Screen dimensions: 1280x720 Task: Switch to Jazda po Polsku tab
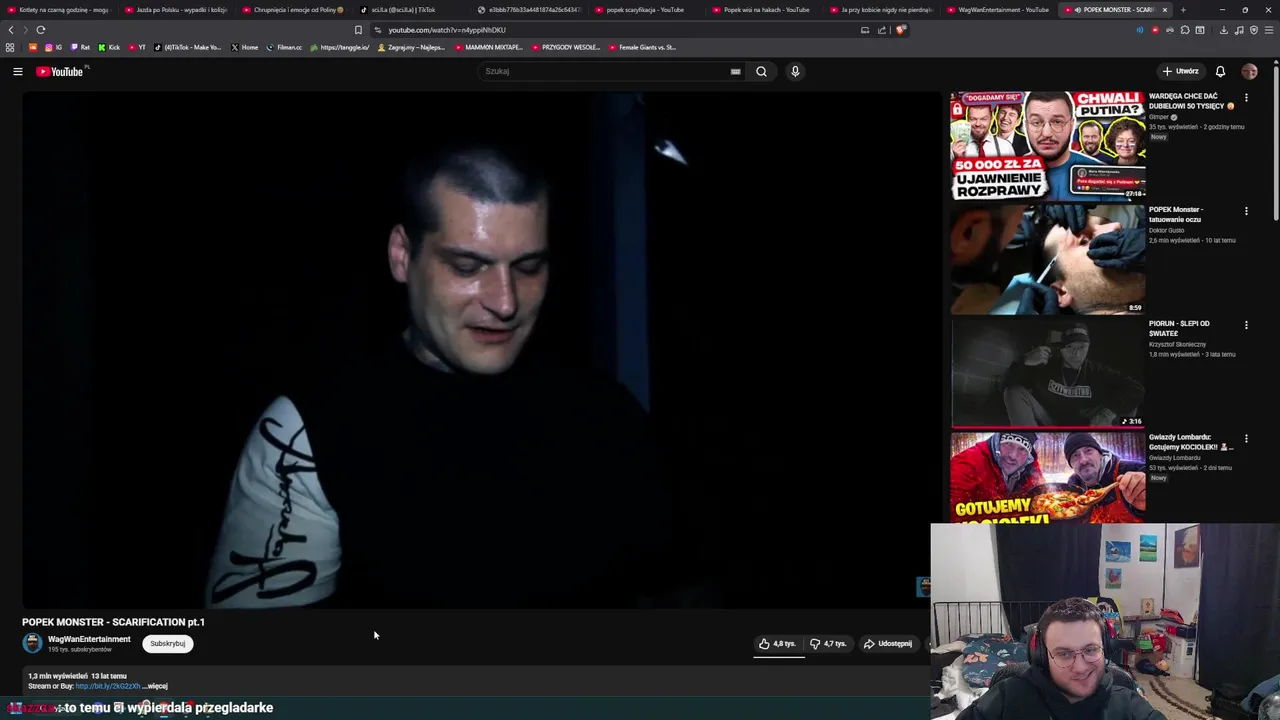tap(177, 10)
